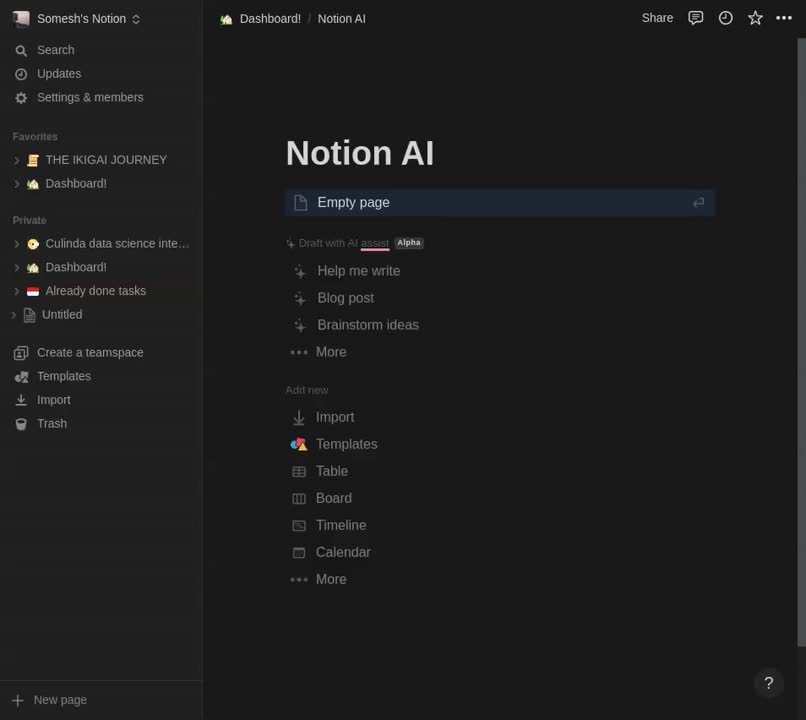Click the house icon of Favorites Dashboard!
Viewport: 806px width, 720px height.
(x=33, y=184)
